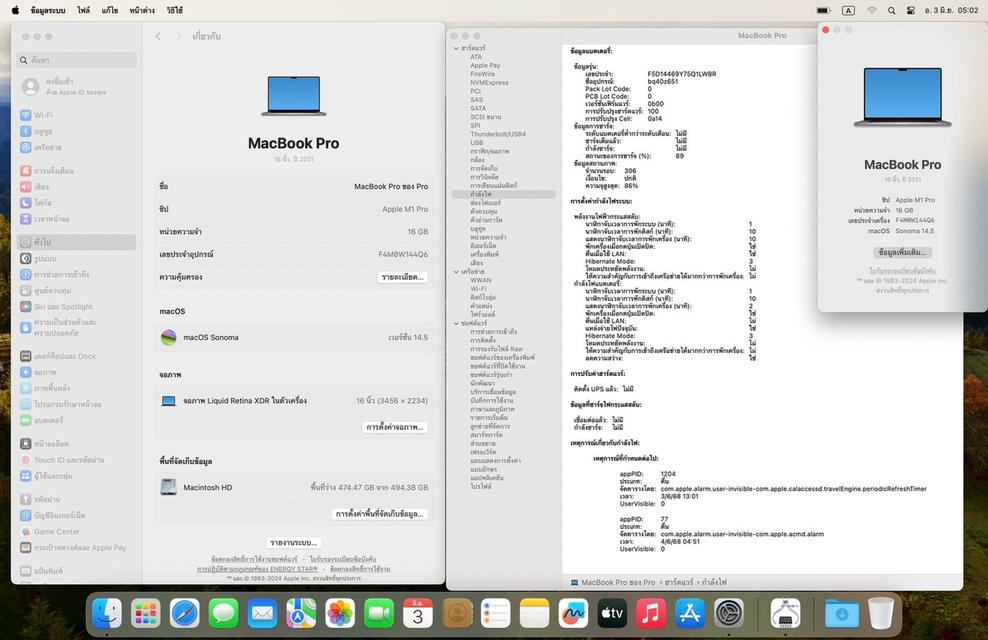988x640 pixels.
Task: Select FireWire in System Information tree
Action: (483, 74)
